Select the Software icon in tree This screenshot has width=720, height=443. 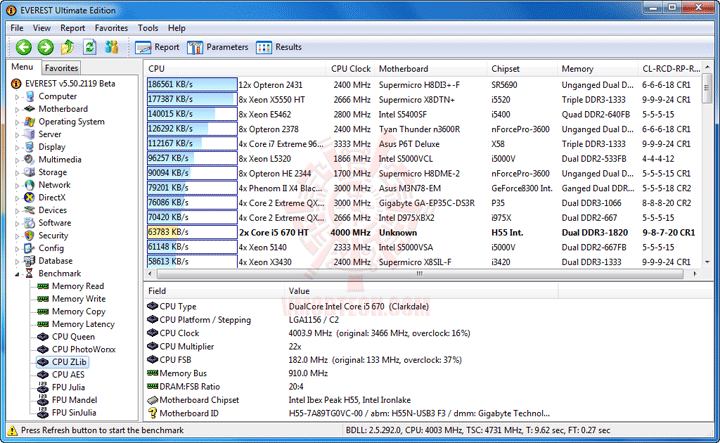(29, 223)
